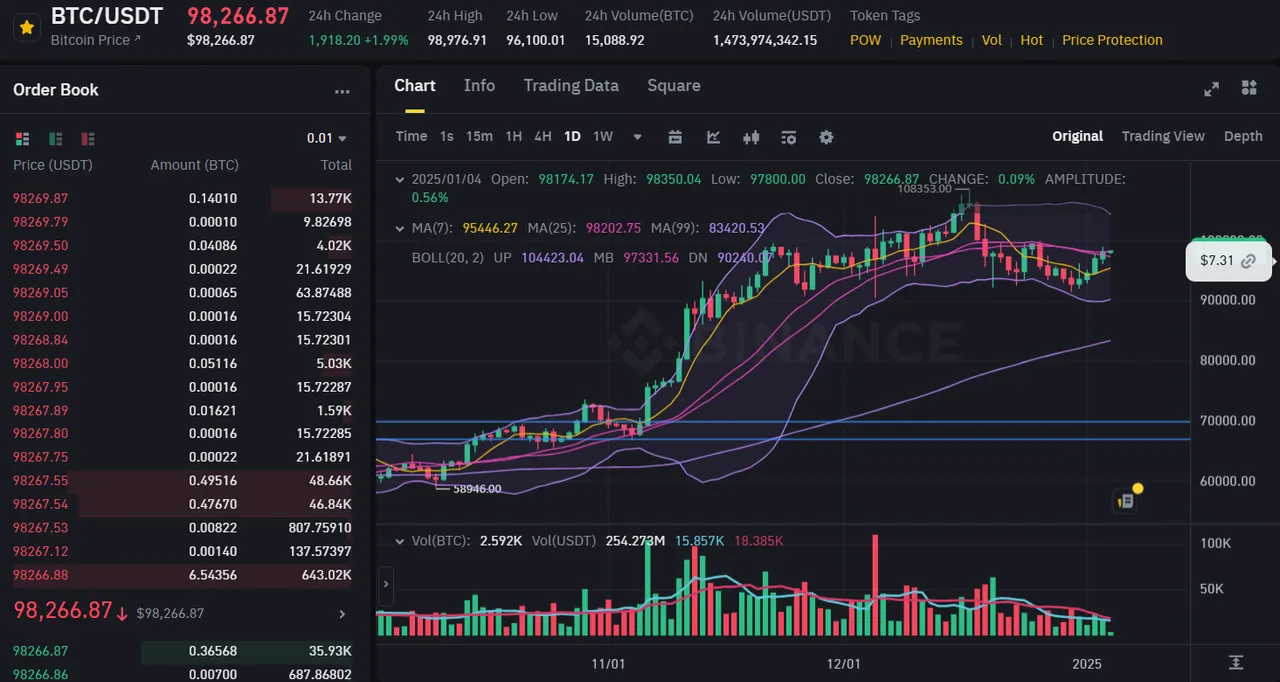The height and width of the screenshot is (682, 1280).
Task: Click the Price Protection tag
Action: point(1112,40)
